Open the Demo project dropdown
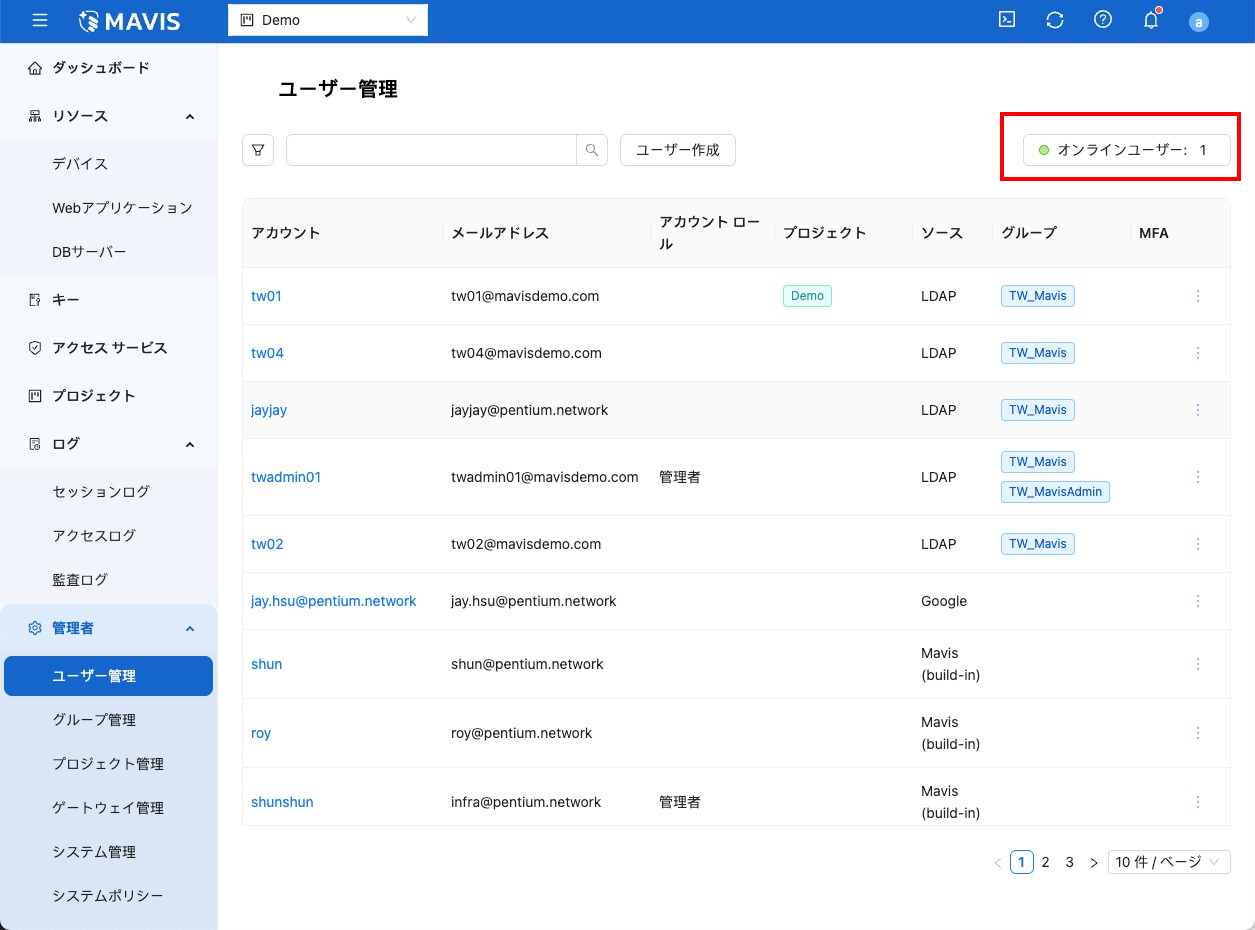1255x930 pixels. [328, 20]
